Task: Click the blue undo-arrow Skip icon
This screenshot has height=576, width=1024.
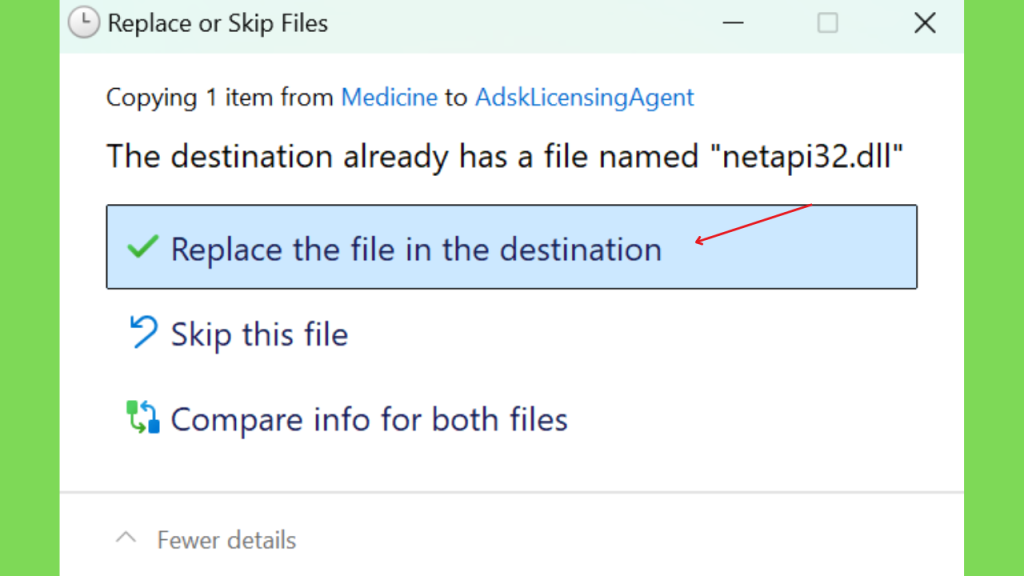Action: [143, 332]
